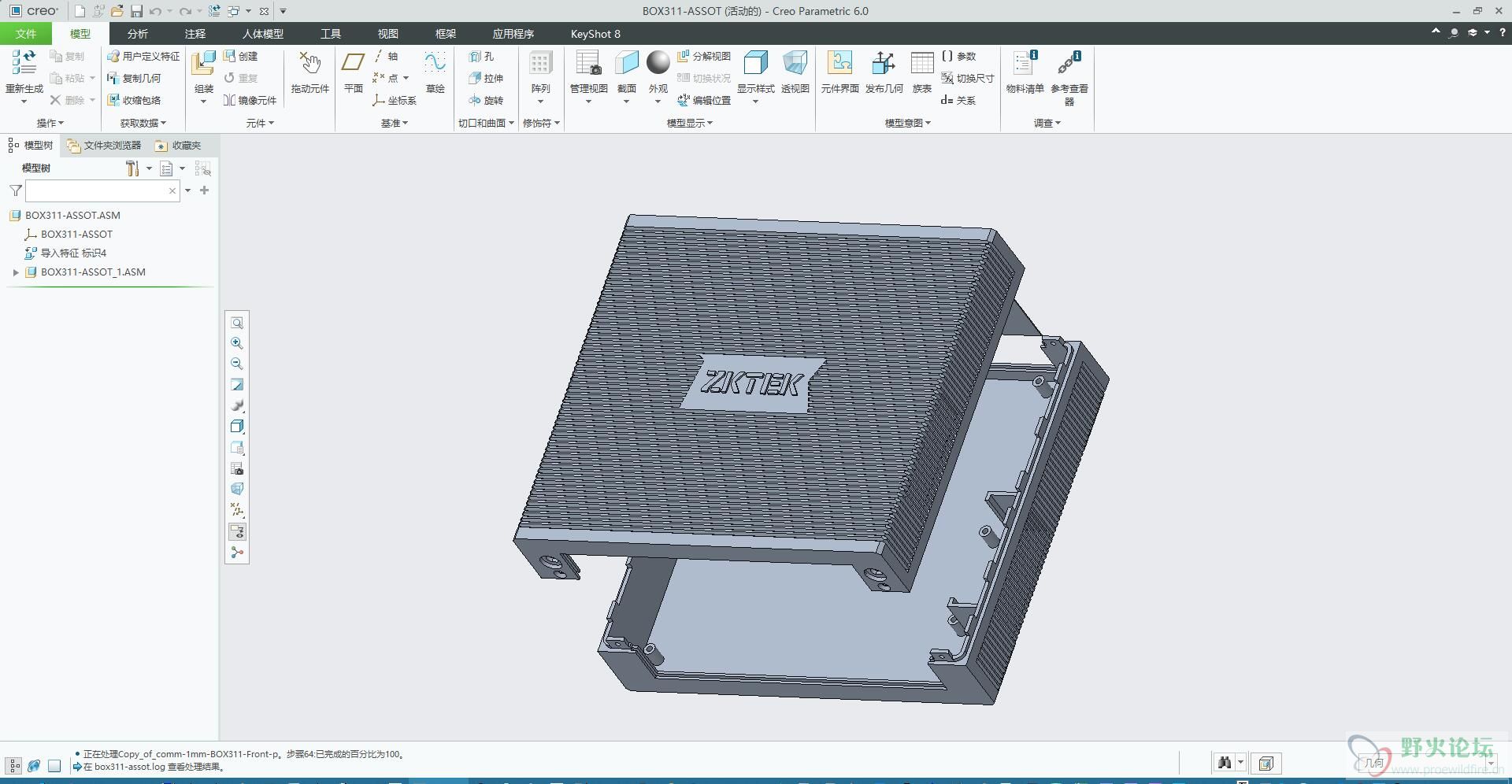The image size is (1512, 784).
Task: Expand BOX311-ASSOT_1.ASM tree node
Action: pyautogui.click(x=16, y=272)
